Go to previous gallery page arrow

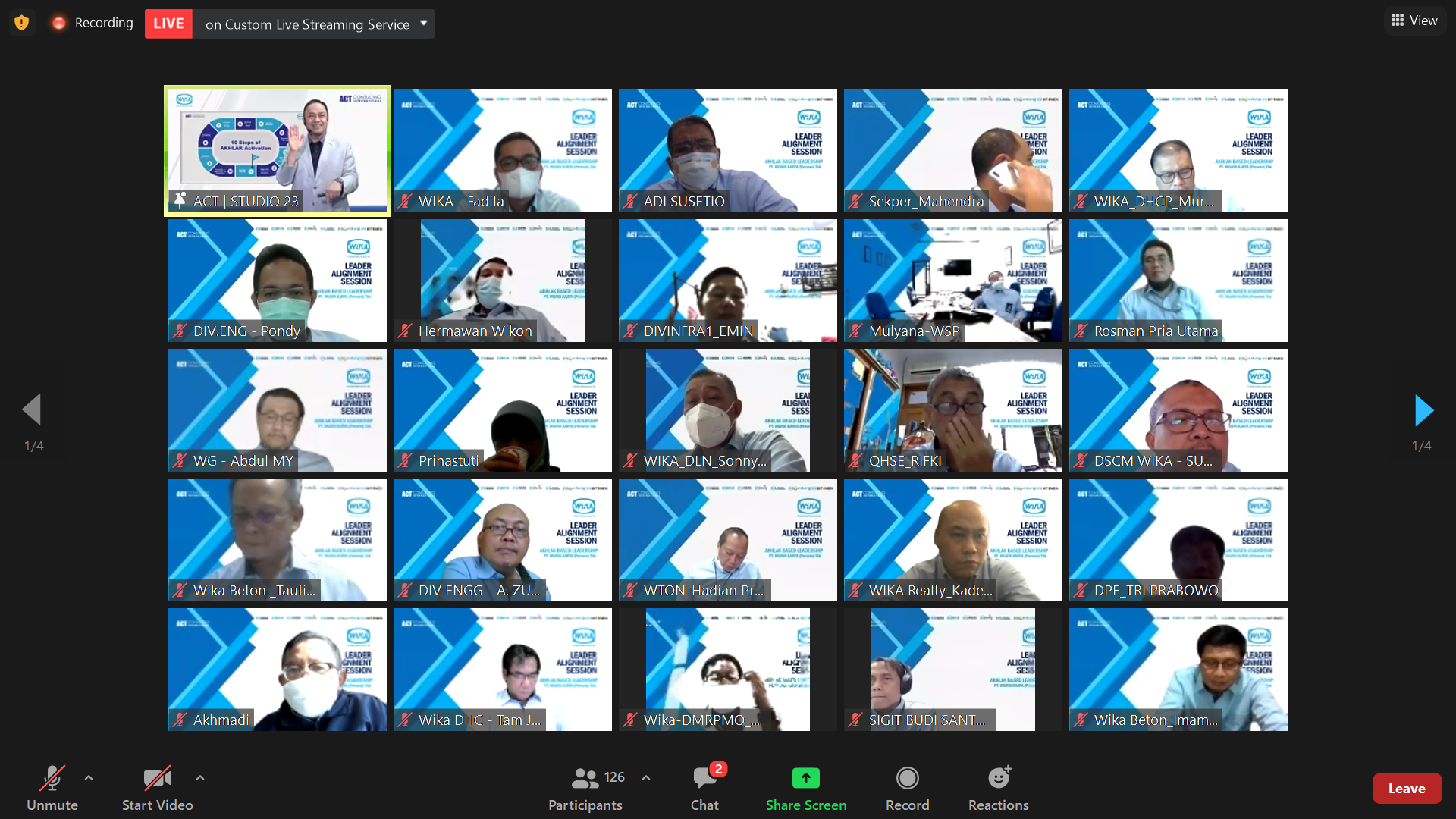pos(32,410)
